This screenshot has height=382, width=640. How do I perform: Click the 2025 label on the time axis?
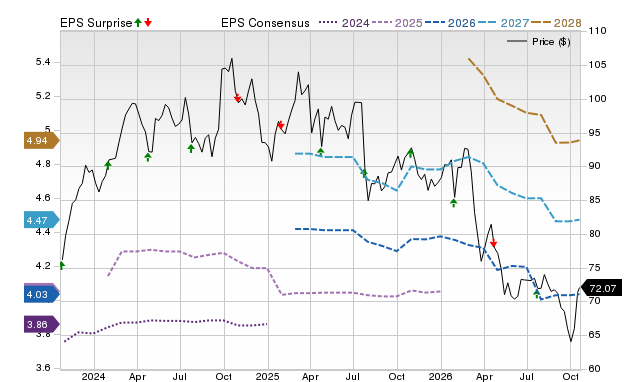[x=267, y=376]
